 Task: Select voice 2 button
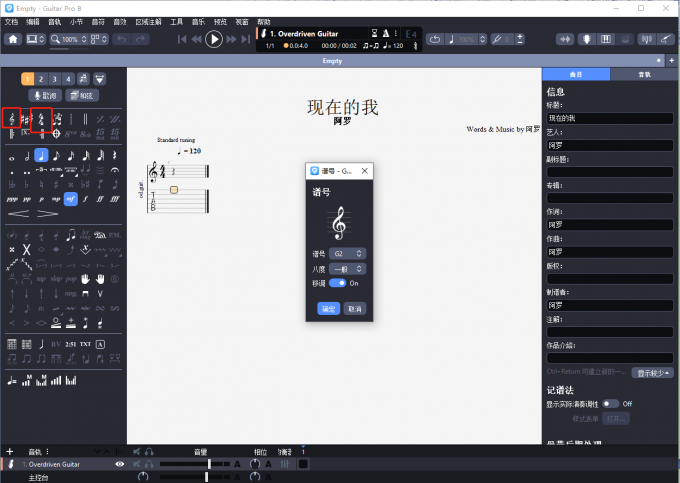coord(41,79)
